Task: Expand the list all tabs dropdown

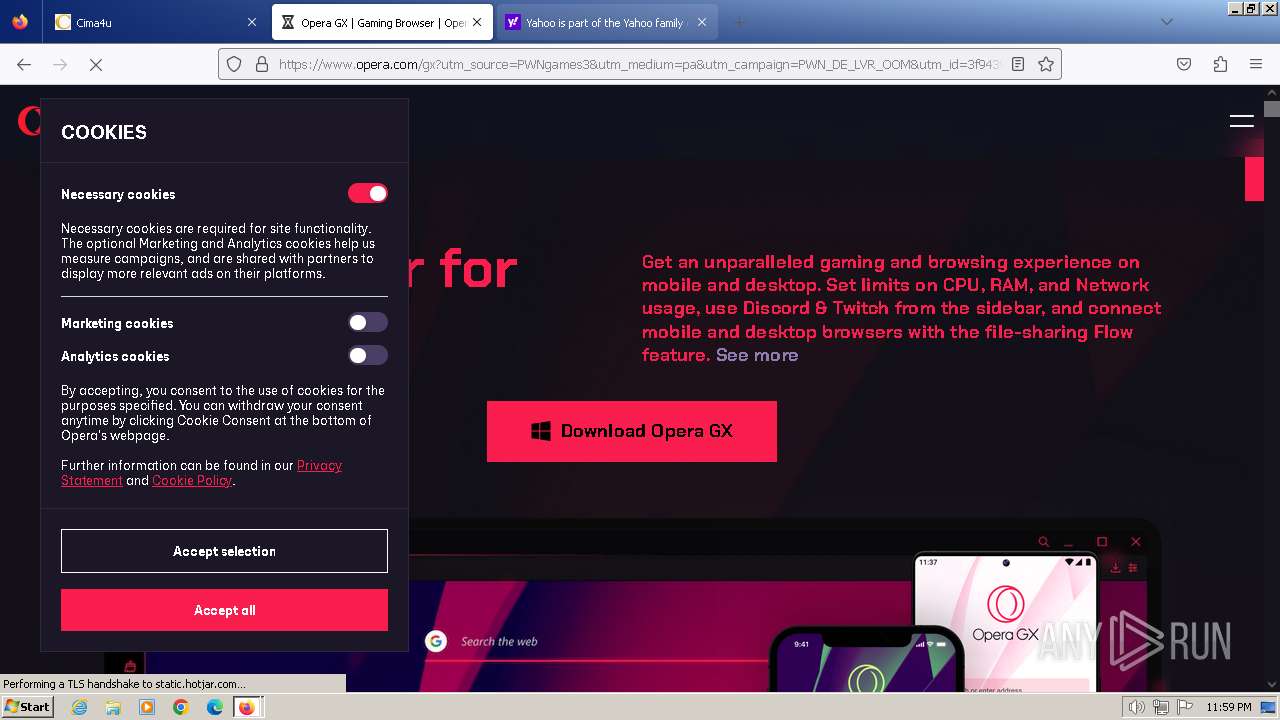Action: [x=1166, y=22]
